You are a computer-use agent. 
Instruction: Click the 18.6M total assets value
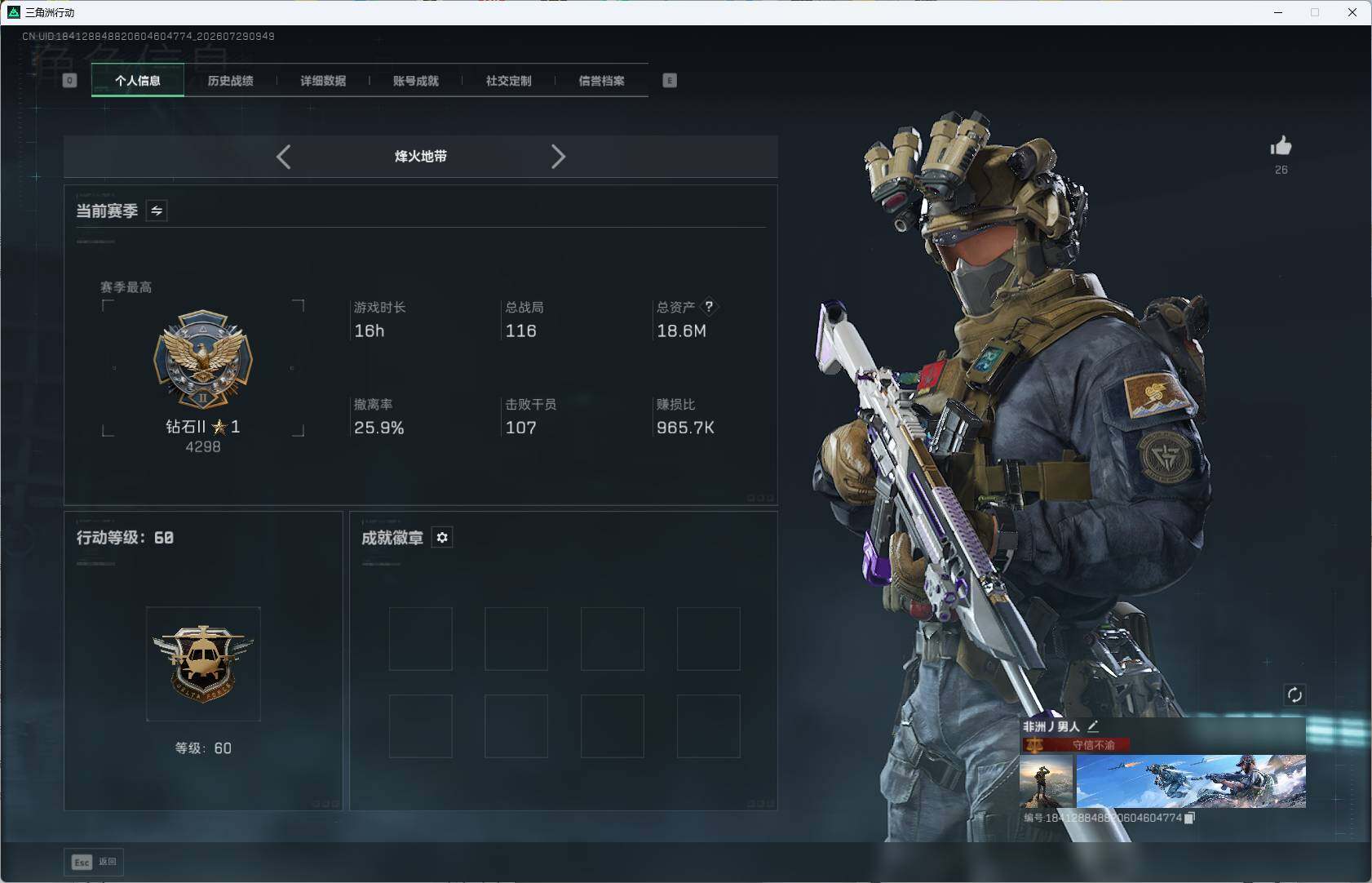click(682, 331)
